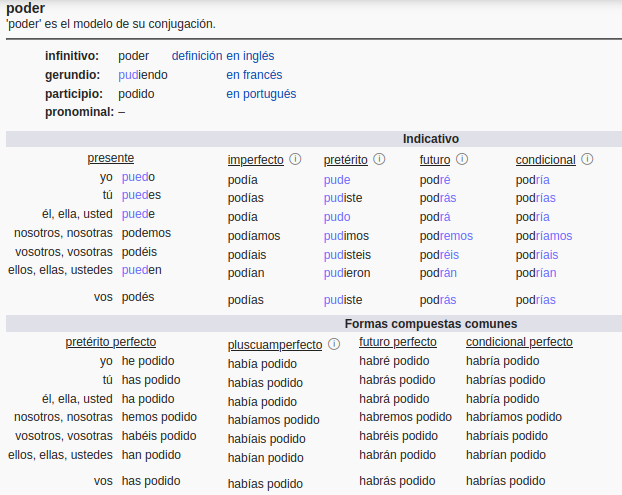This screenshot has width=622, height=495.
Task: Open the 'en inglés' conjugation link
Action: point(250,56)
